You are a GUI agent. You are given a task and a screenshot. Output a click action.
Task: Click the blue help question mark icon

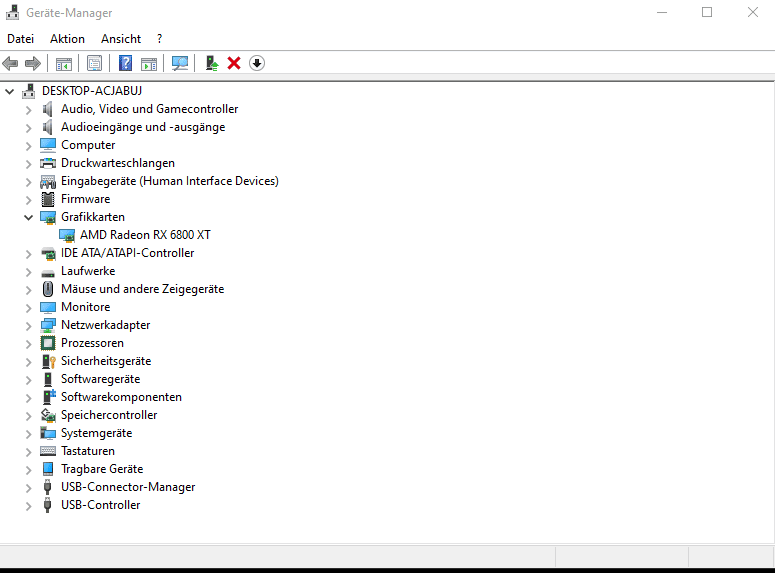coord(126,63)
